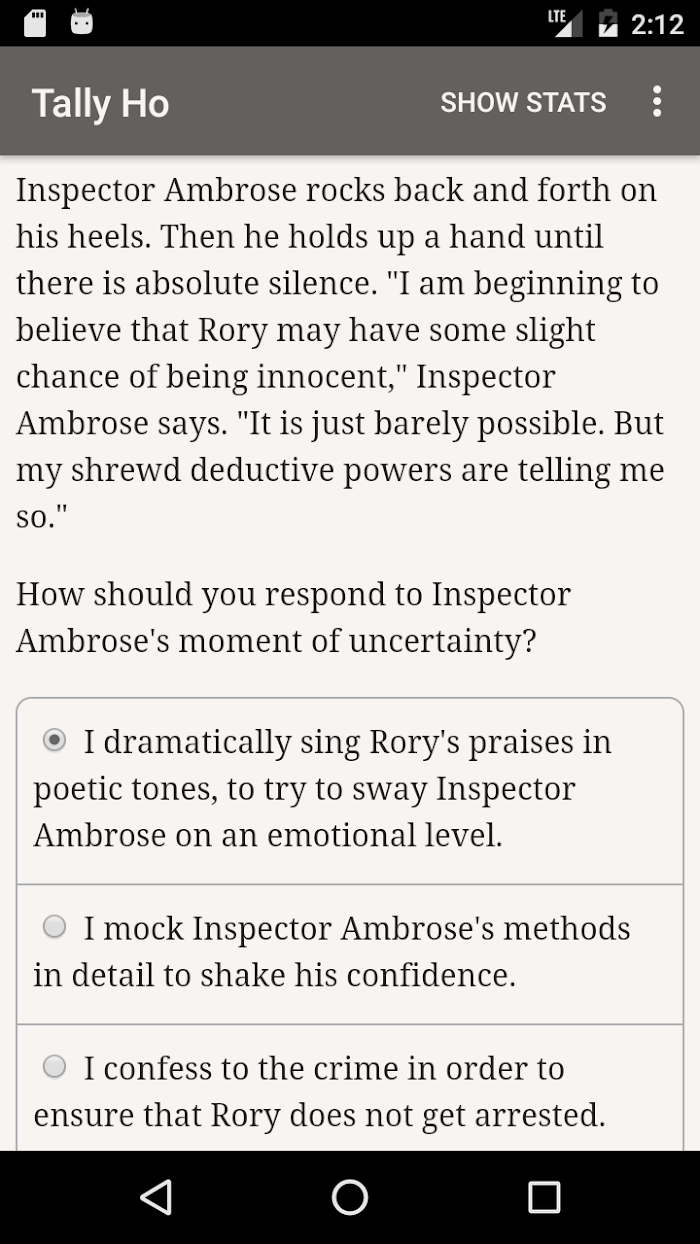Tap the recent apps square icon
The width and height of the screenshot is (700, 1244).
(x=544, y=1197)
